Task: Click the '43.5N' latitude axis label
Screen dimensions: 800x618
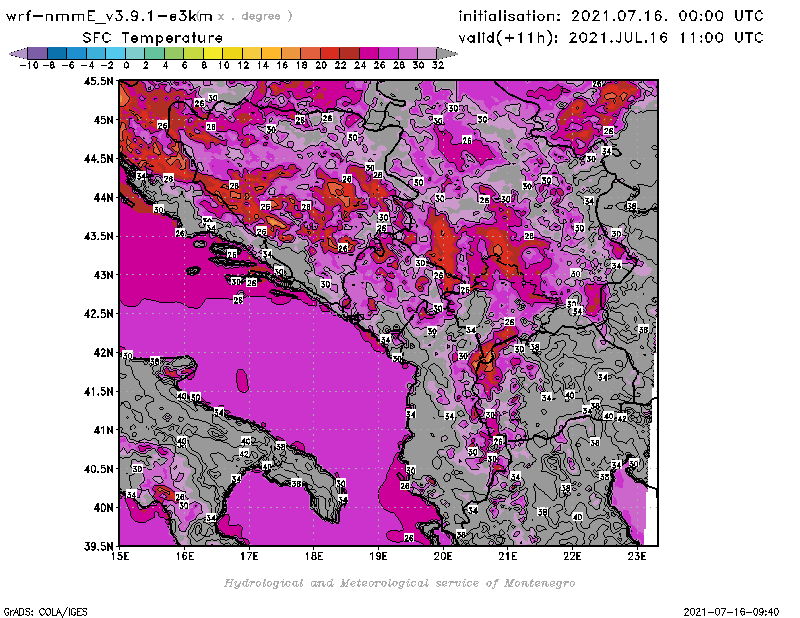Action: tap(99, 236)
